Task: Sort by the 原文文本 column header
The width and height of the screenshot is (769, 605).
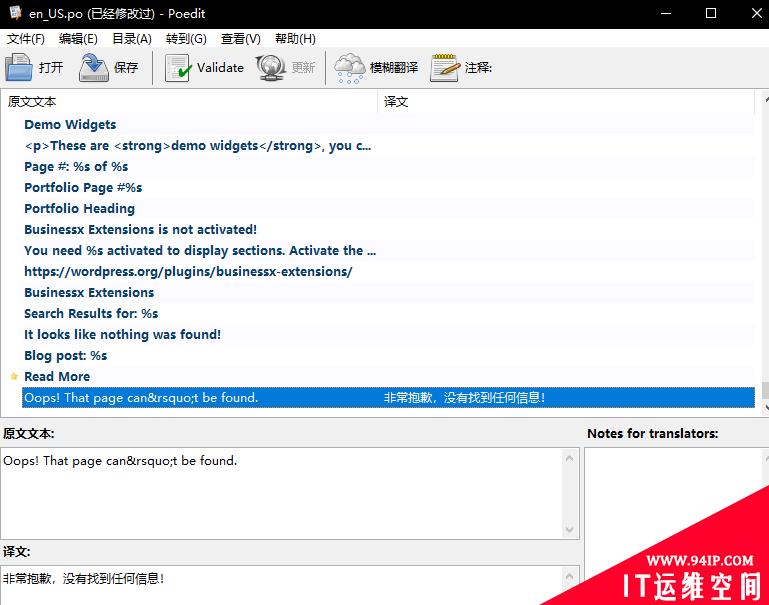Action: (189, 101)
